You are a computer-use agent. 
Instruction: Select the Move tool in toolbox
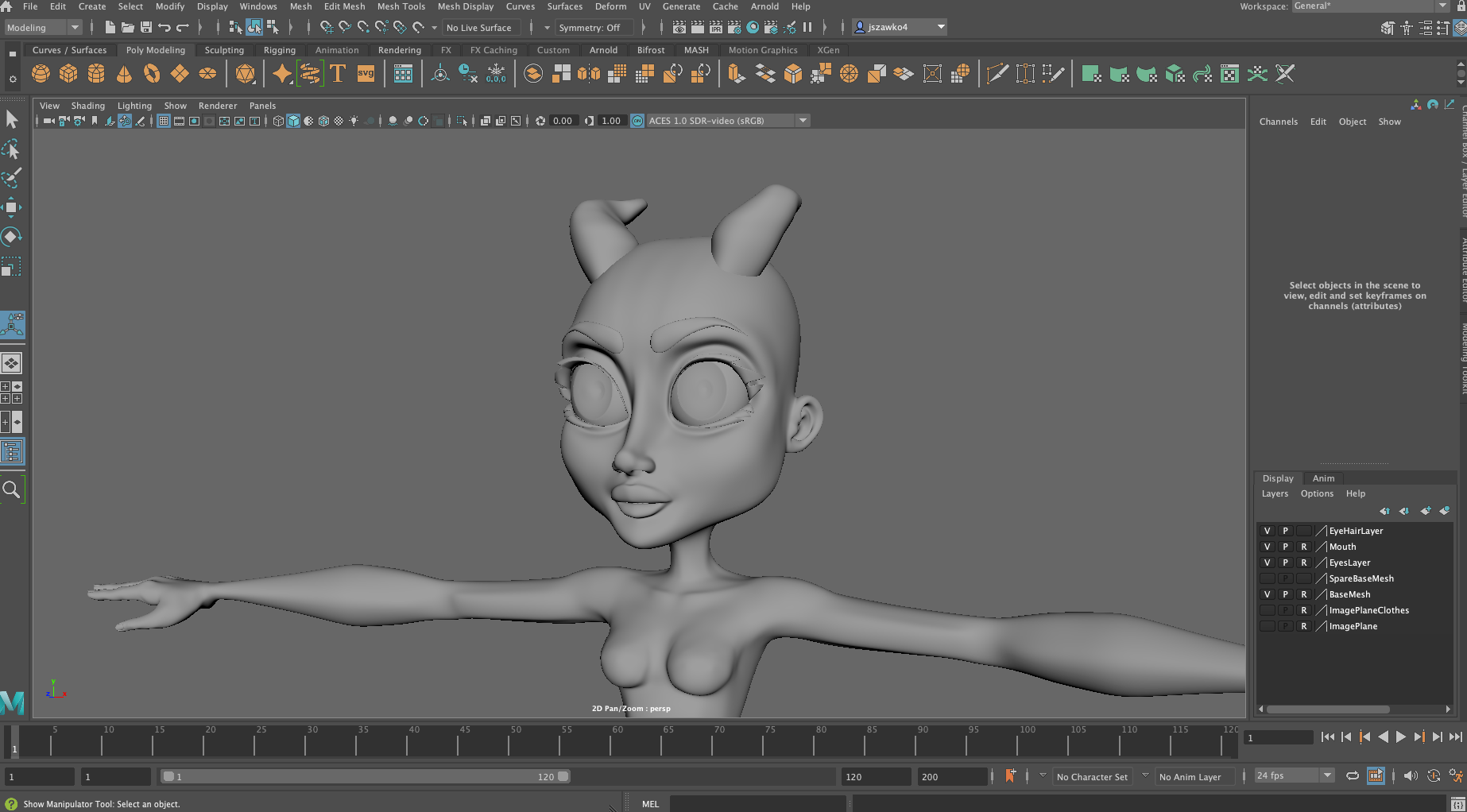[11, 207]
